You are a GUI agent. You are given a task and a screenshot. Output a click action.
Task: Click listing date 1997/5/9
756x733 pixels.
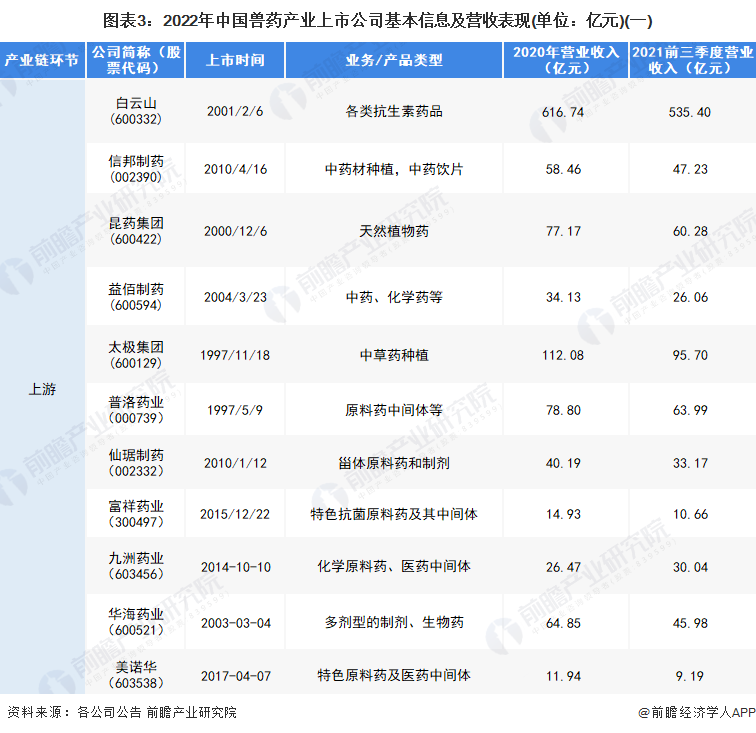tap(235, 410)
